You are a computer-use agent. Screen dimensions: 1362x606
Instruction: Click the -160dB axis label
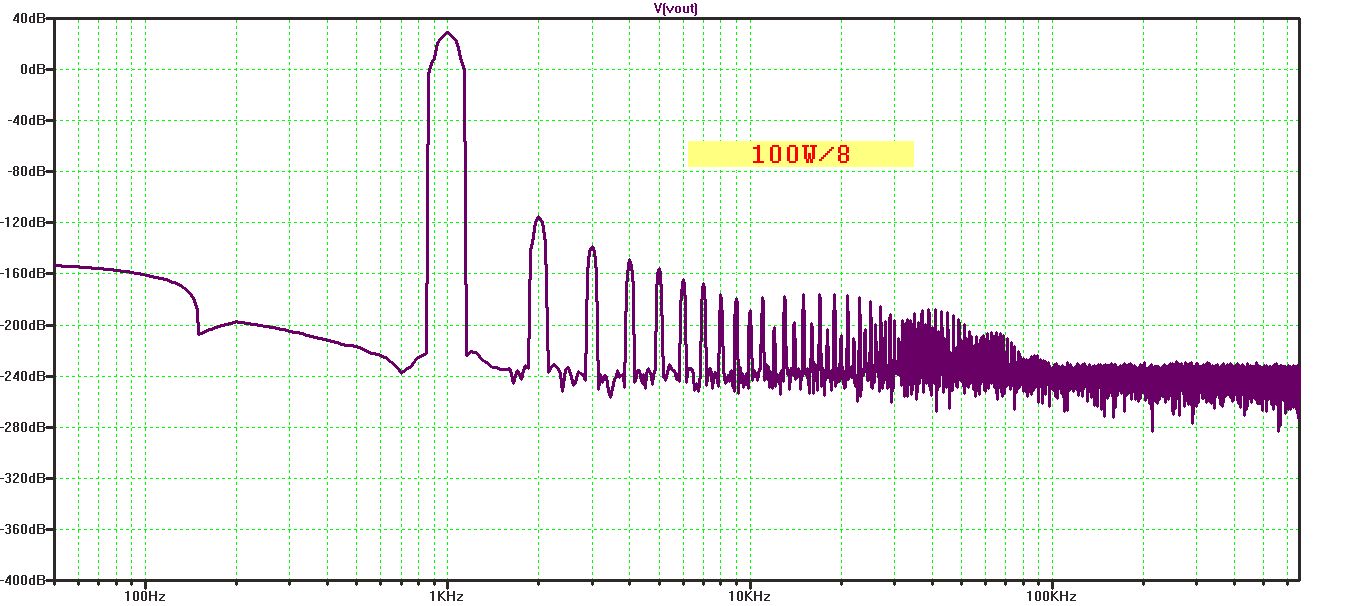pyautogui.click(x=25, y=273)
